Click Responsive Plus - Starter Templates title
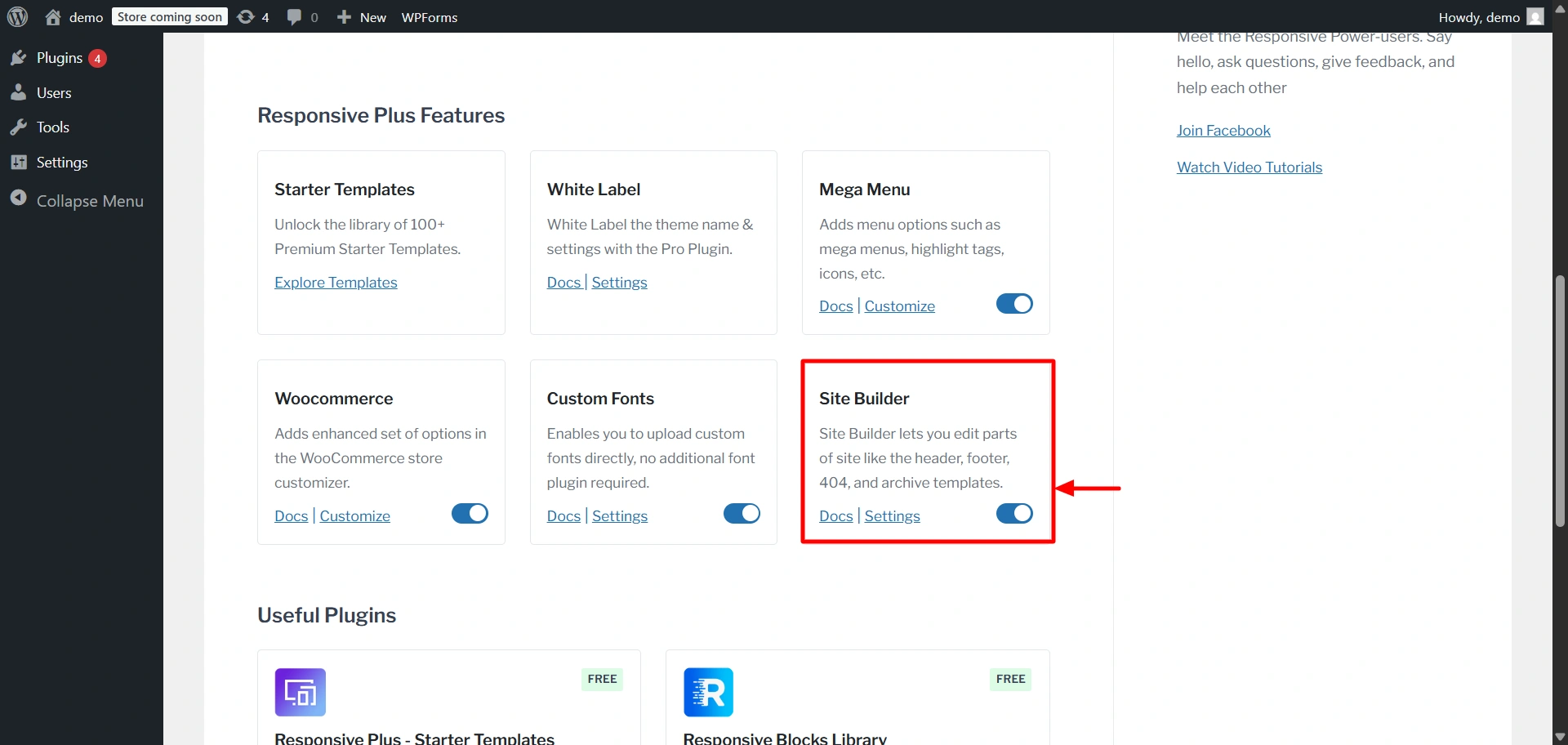Image resolution: width=1568 pixels, height=745 pixels. 414,738
